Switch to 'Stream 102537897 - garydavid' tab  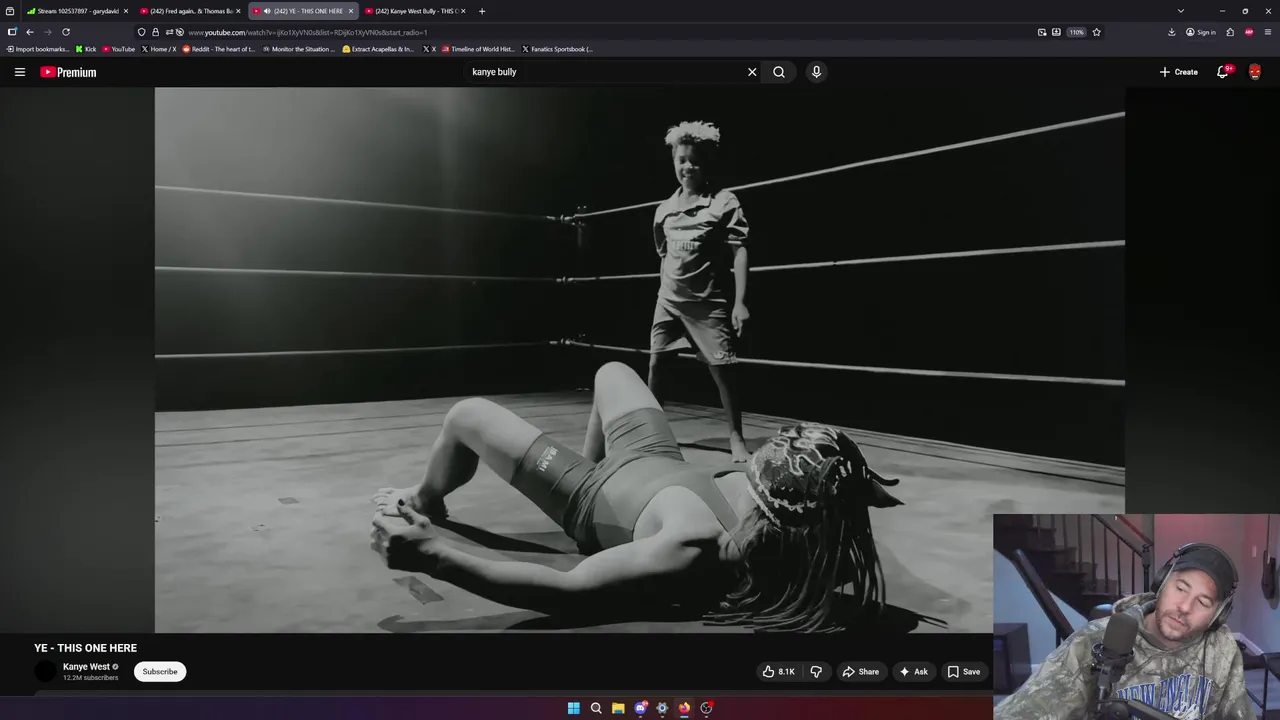[x=76, y=11]
